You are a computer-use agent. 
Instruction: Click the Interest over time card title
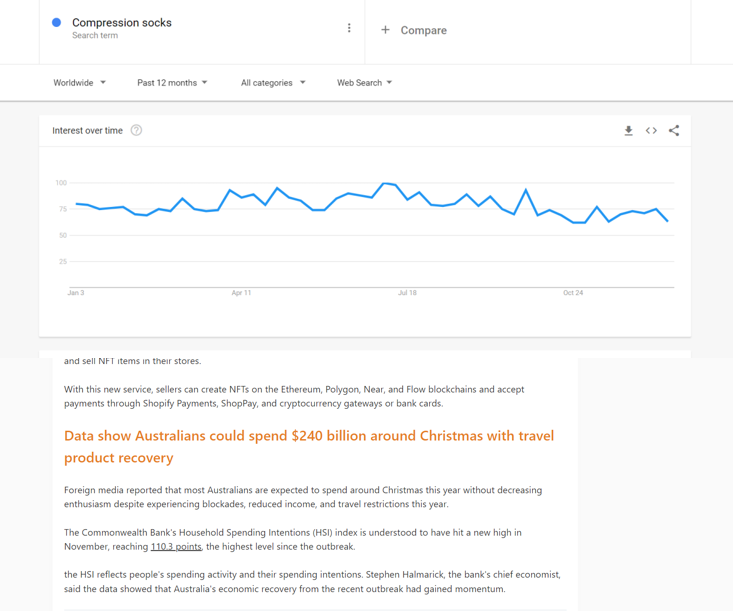88,131
